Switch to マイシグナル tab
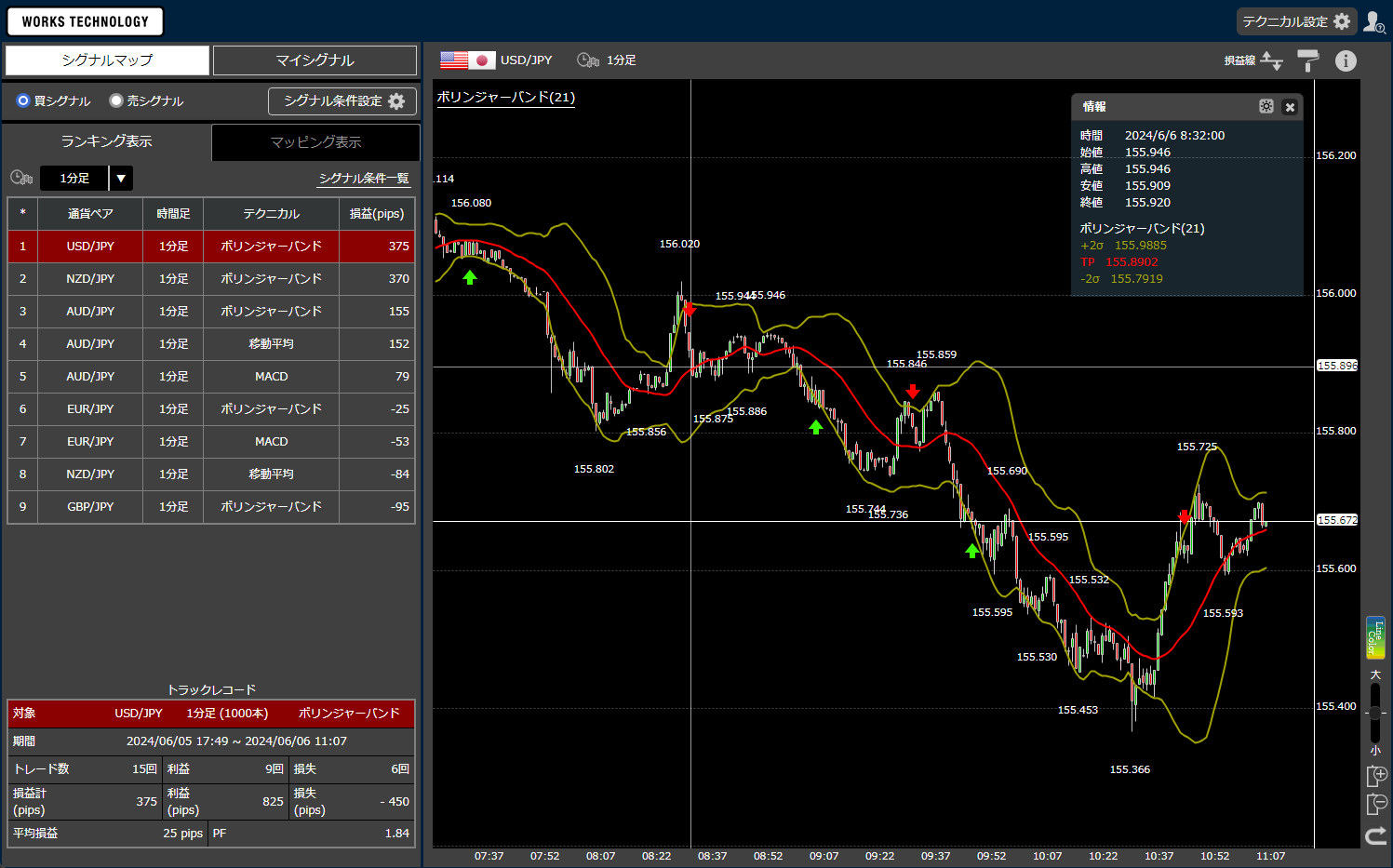 point(315,60)
